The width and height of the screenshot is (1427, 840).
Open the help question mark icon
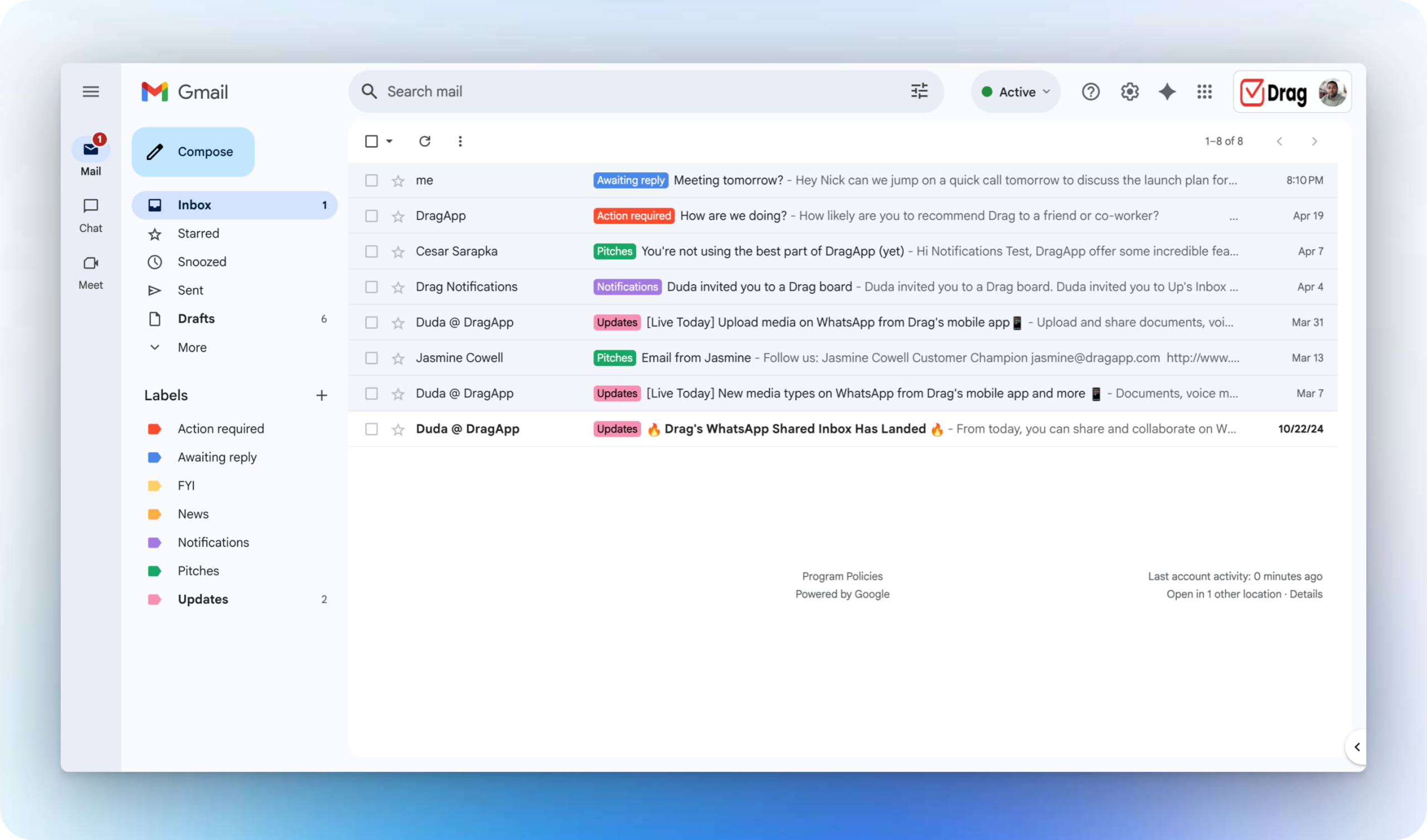coord(1090,92)
